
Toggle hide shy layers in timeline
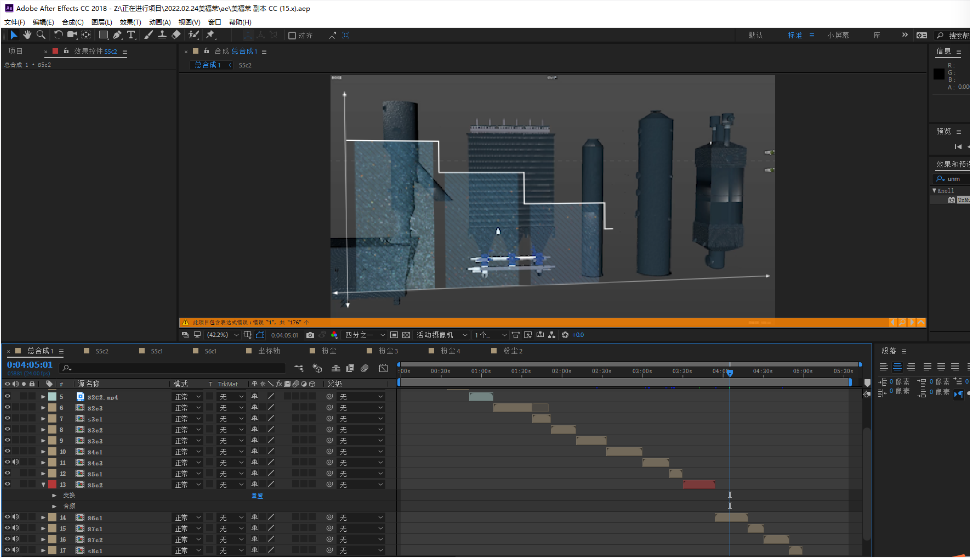click(x=336, y=368)
